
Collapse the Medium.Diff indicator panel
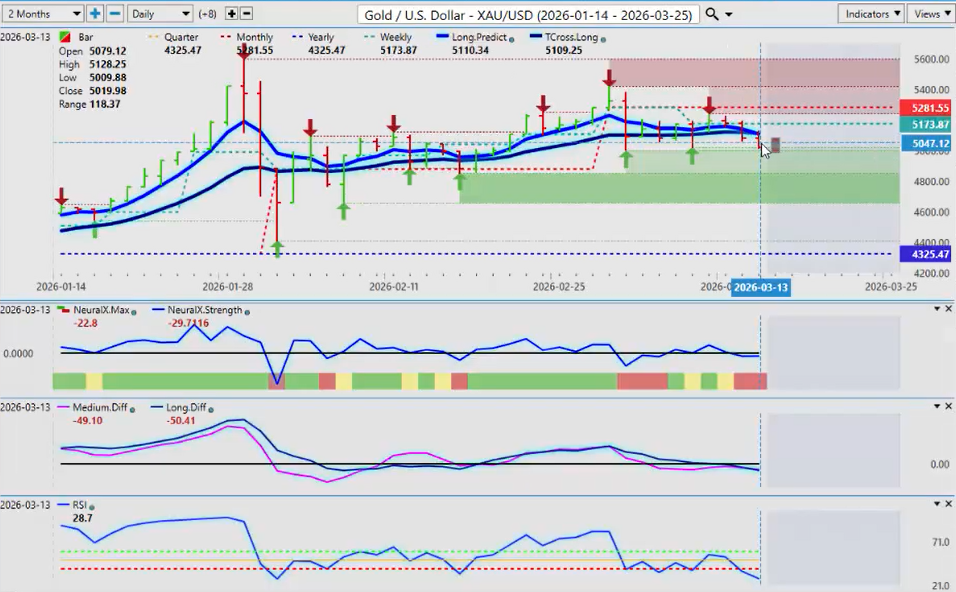coord(937,406)
